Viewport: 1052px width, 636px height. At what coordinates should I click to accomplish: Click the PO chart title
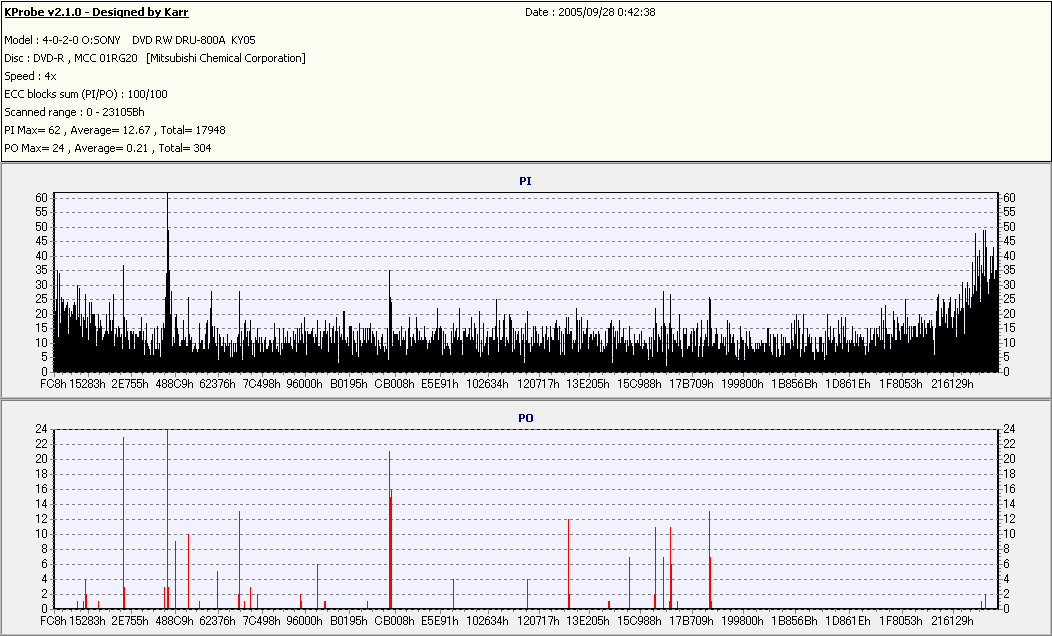click(x=525, y=418)
